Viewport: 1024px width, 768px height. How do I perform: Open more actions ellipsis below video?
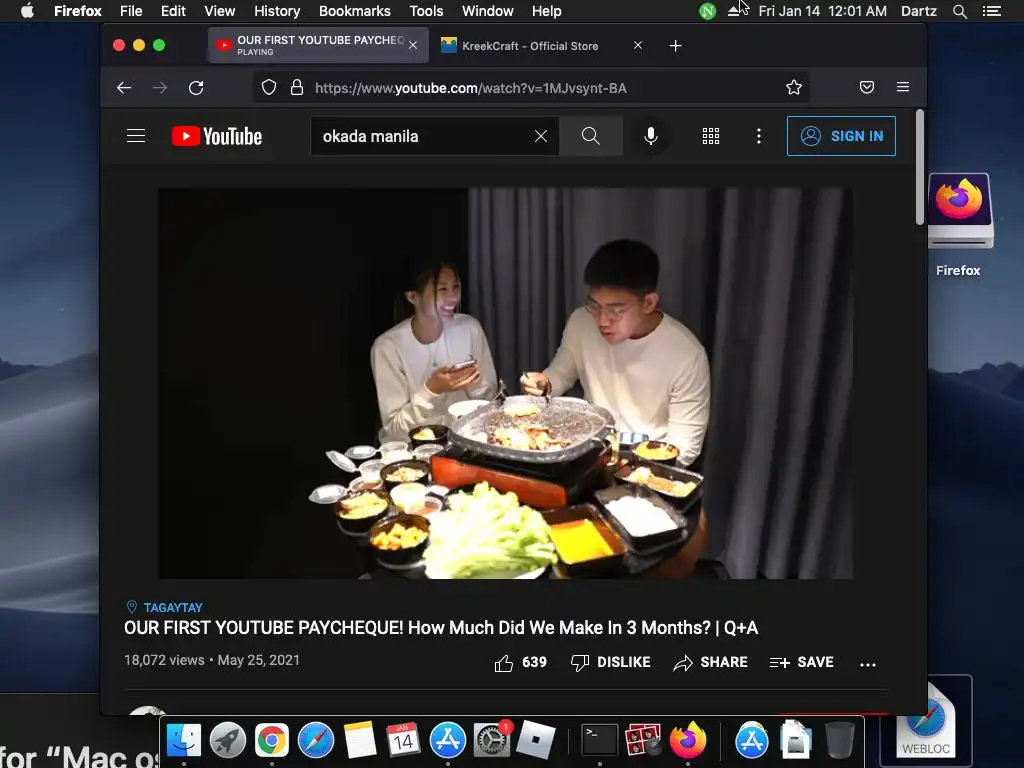pyautogui.click(x=868, y=664)
